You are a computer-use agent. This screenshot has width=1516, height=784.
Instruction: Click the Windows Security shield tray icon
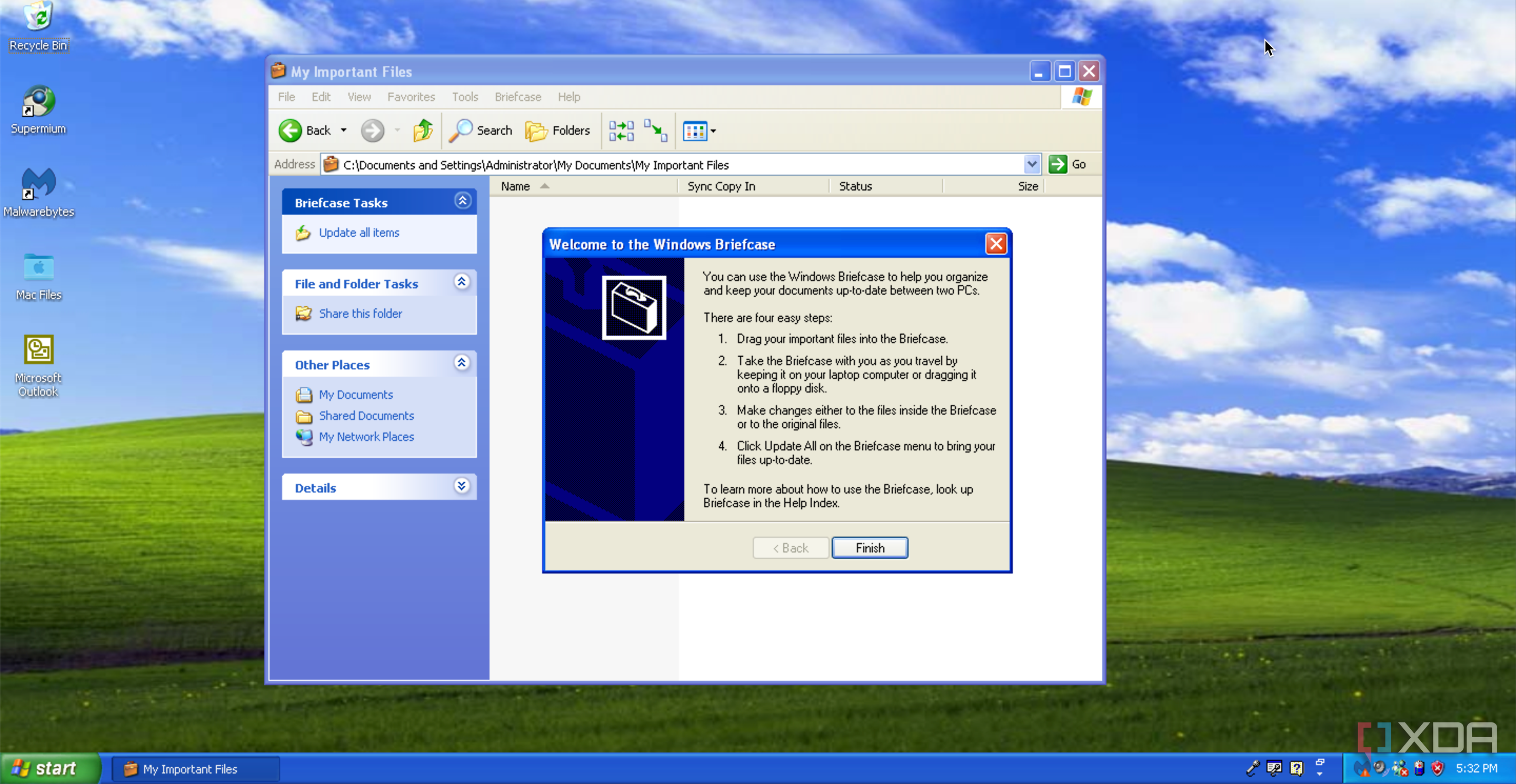tap(1438, 768)
